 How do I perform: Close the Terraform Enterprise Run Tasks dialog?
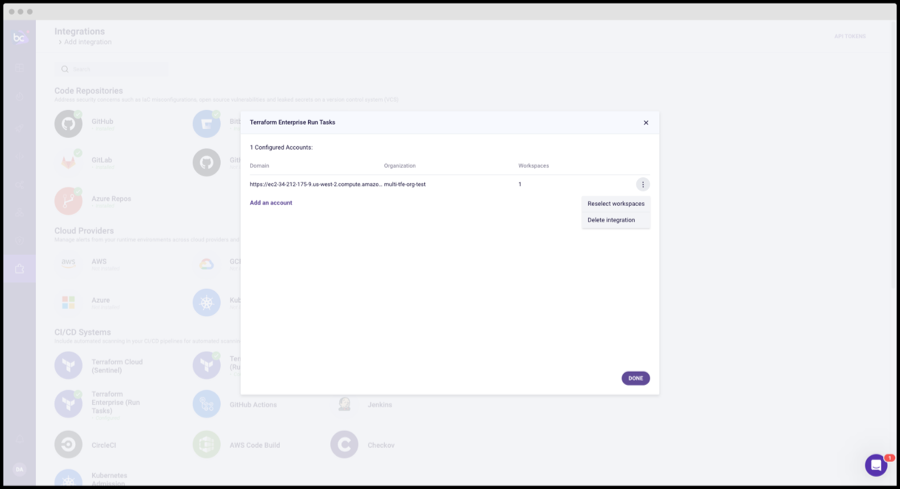[646, 123]
